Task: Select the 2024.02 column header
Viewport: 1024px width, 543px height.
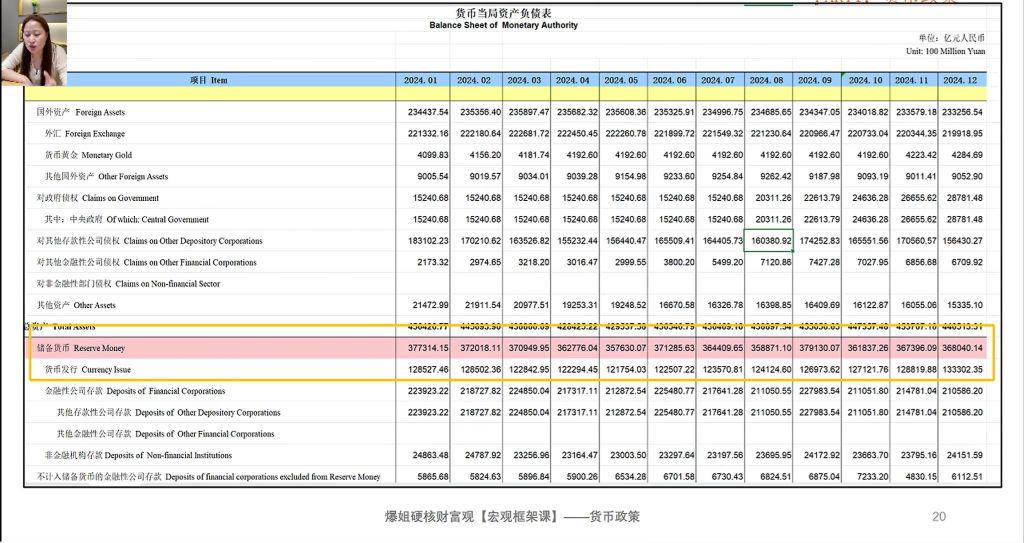Action: (474, 80)
